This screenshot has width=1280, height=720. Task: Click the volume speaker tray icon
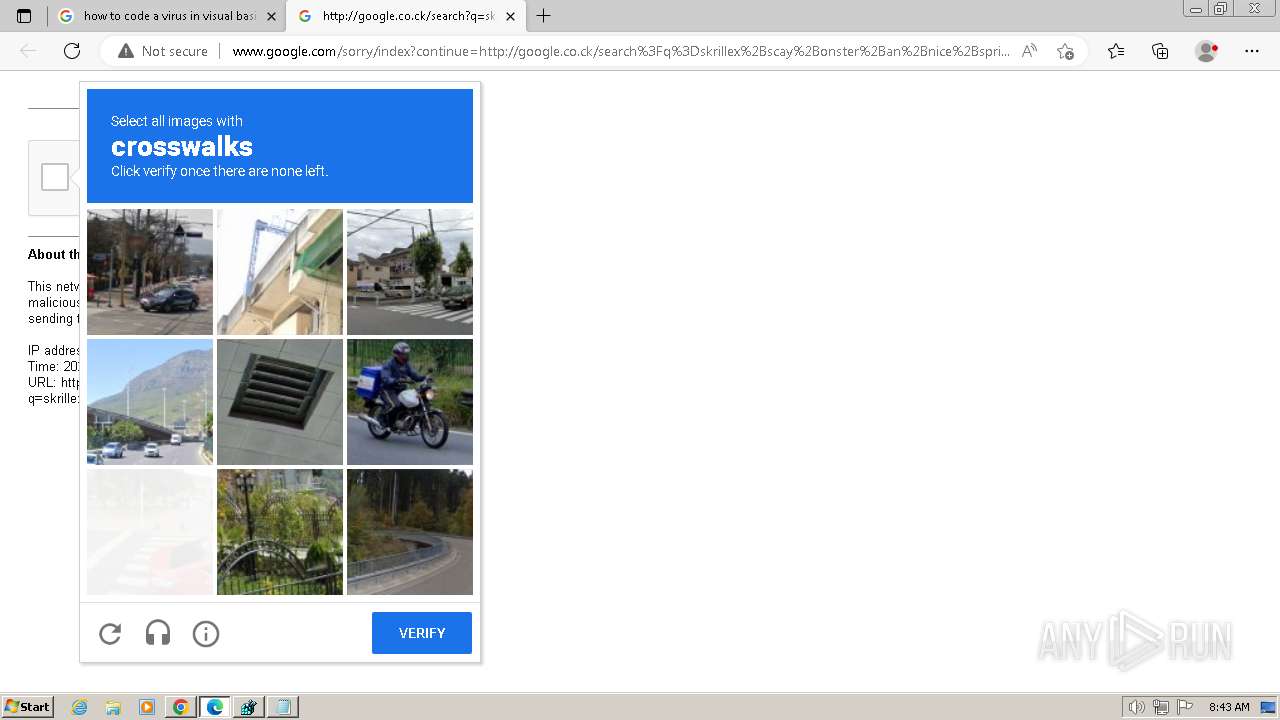(x=1137, y=707)
